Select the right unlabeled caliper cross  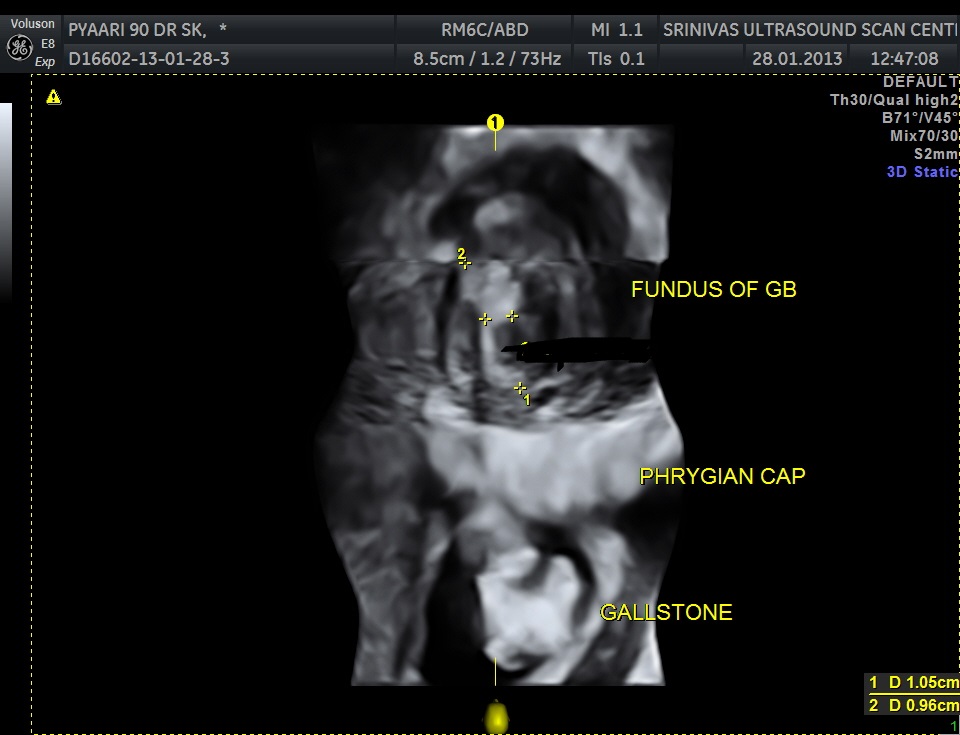point(512,316)
